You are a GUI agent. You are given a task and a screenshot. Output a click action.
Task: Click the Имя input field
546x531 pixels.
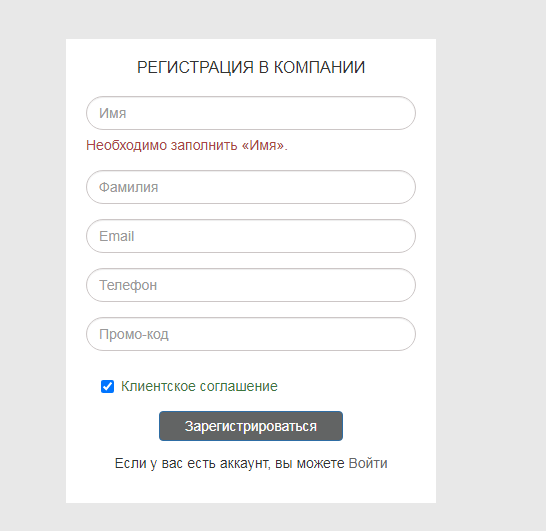[x=251, y=113]
